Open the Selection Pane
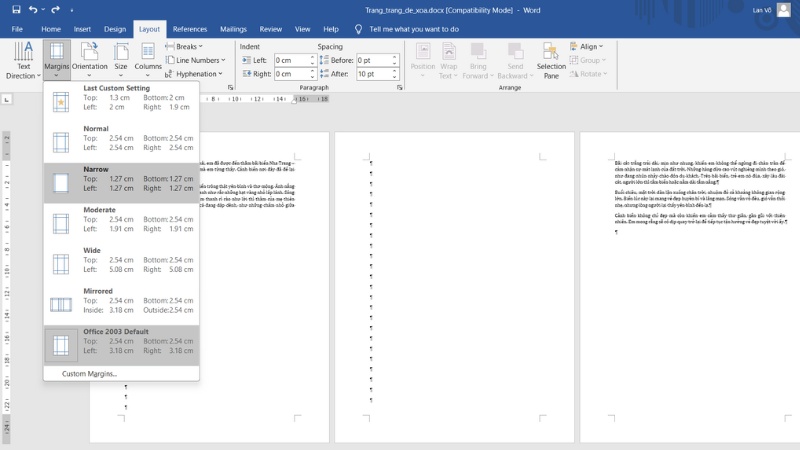Viewport: 800px width, 450px height. (551, 59)
